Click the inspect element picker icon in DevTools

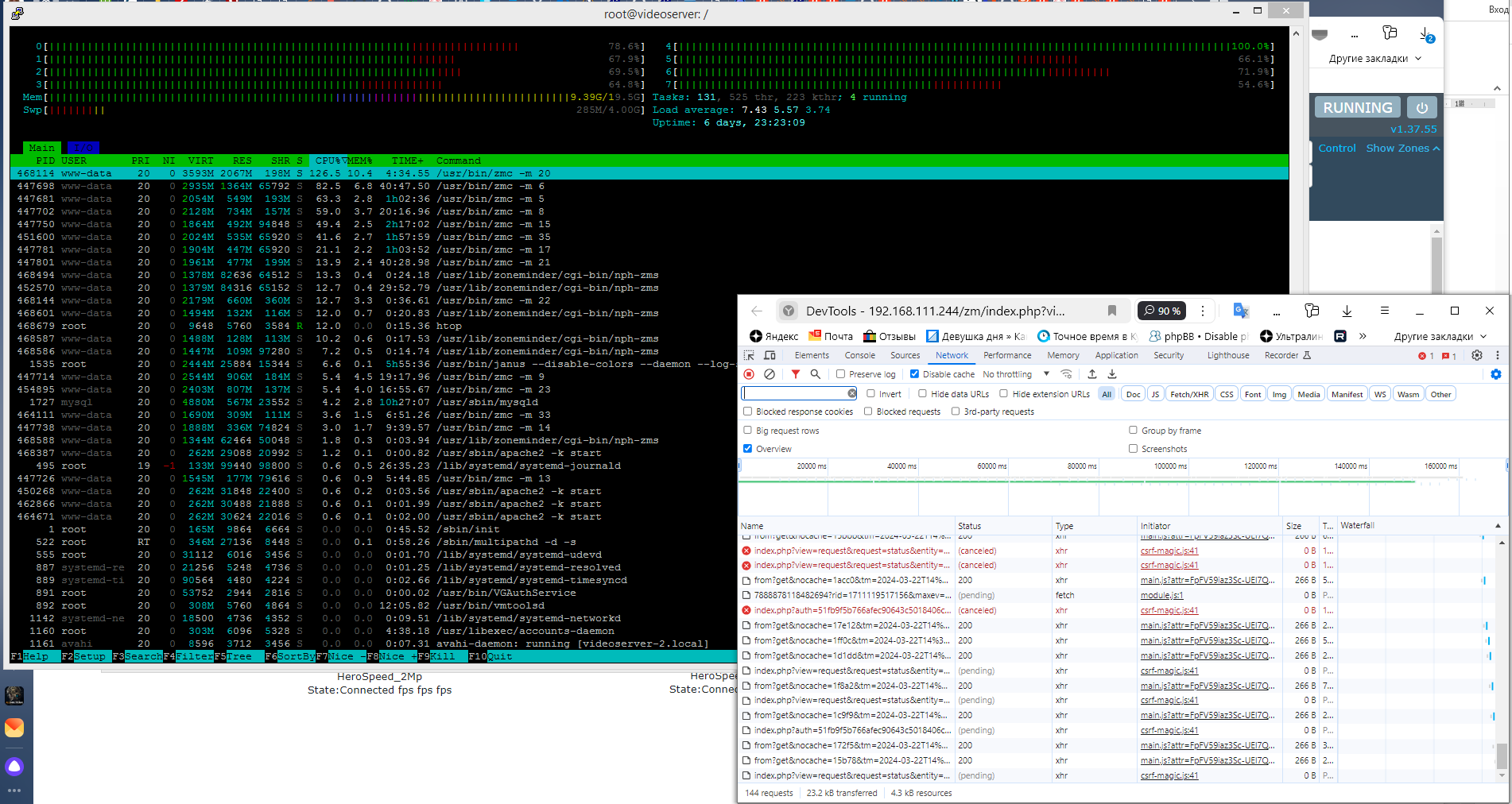(749, 355)
